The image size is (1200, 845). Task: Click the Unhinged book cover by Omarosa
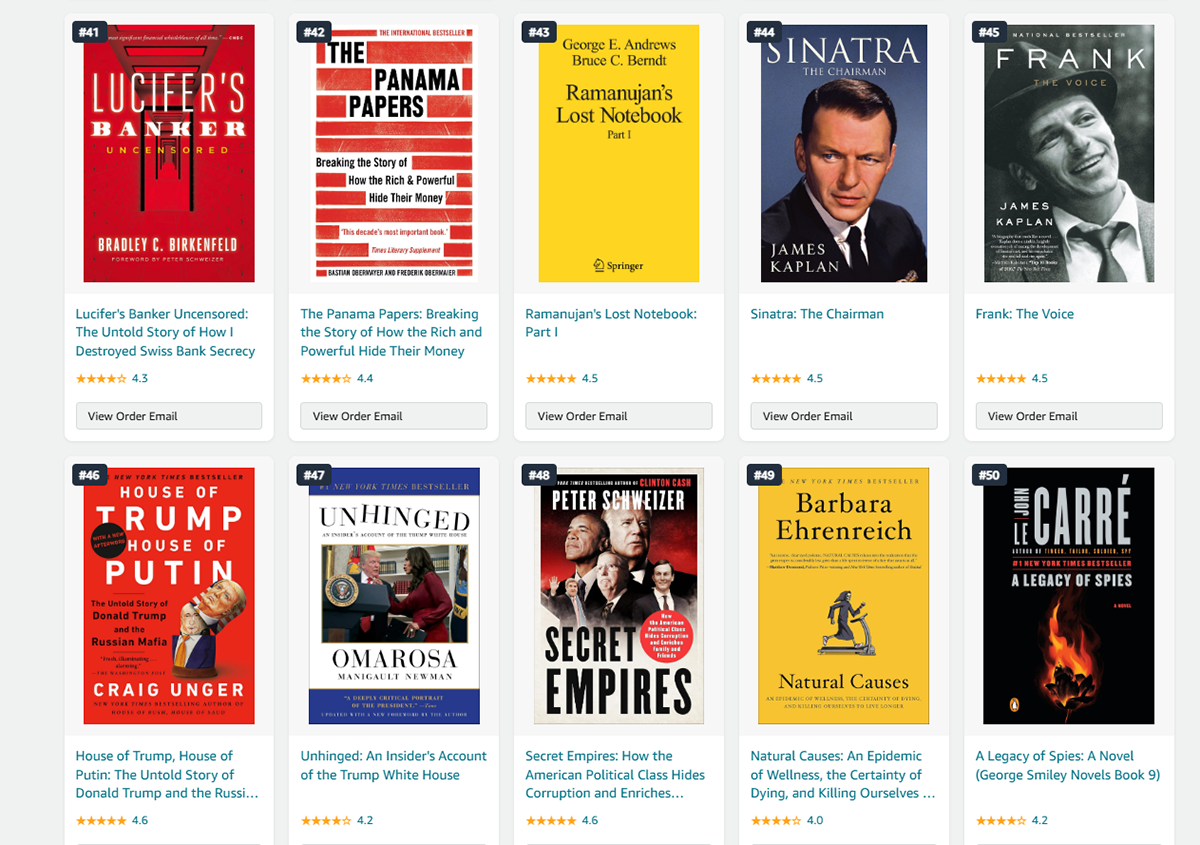point(394,596)
